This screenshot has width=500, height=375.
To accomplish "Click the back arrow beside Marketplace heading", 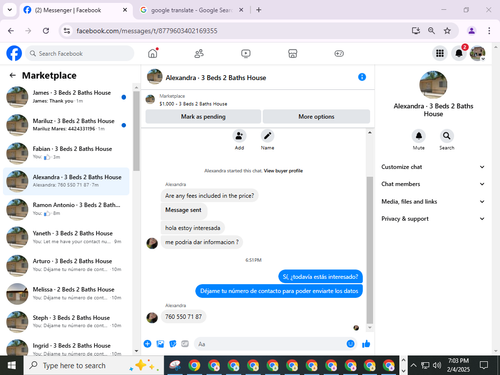I will (13, 75).
